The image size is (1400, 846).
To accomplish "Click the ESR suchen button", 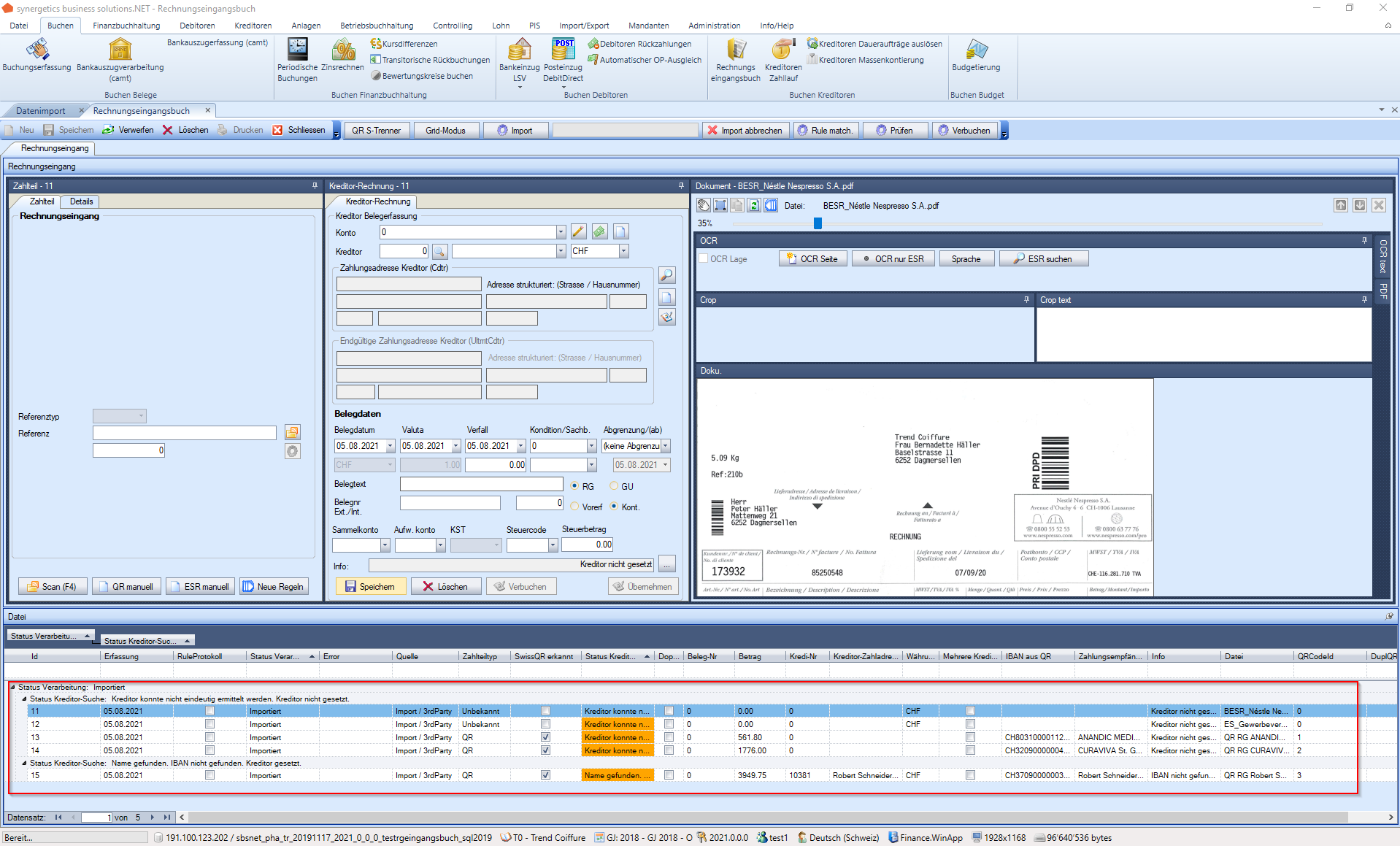I will [x=1043, y=259].
